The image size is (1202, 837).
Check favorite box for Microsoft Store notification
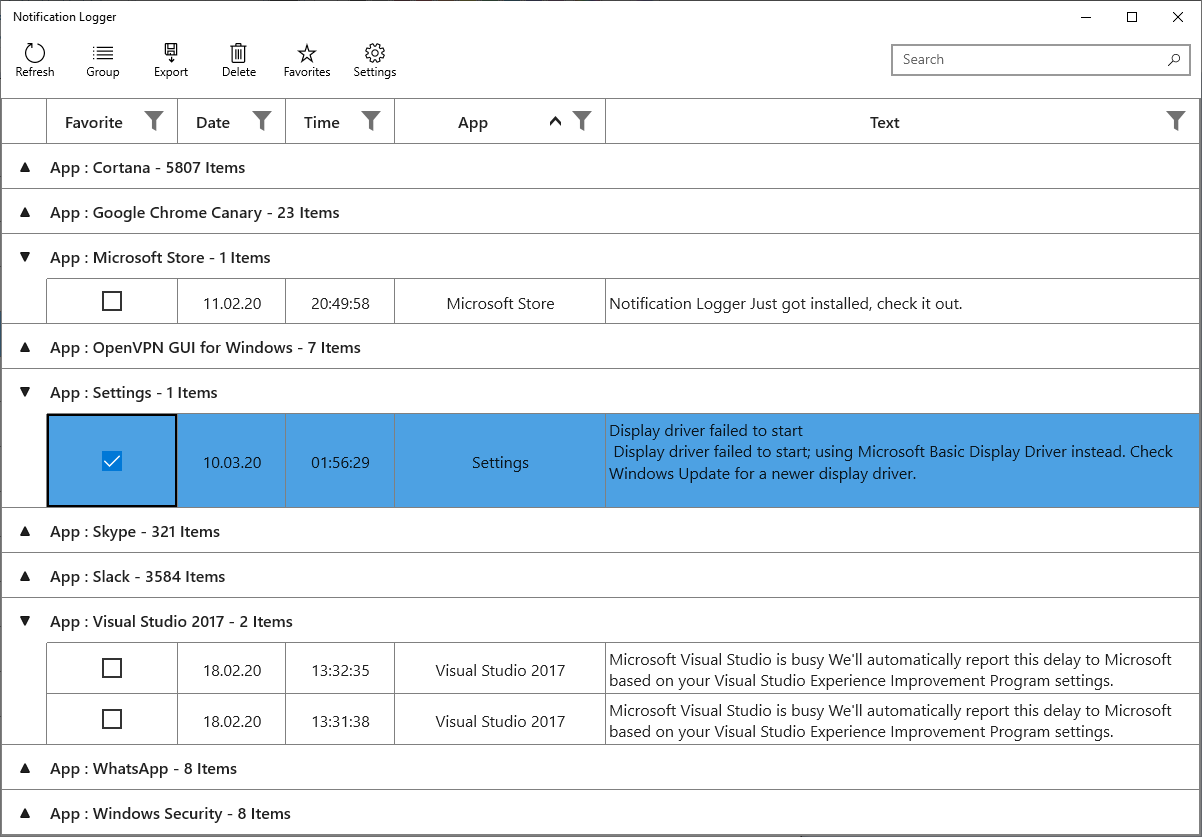pyautogui.click(x=112, y=301)
